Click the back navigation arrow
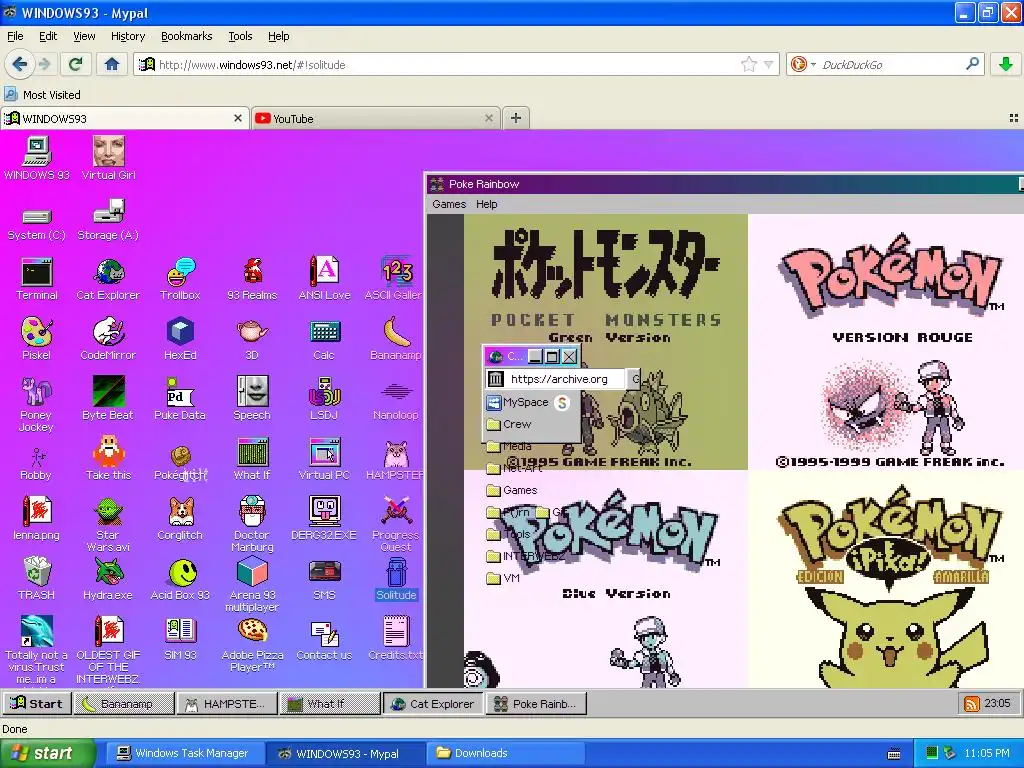Screen dimensions: 1024x768 19,64
